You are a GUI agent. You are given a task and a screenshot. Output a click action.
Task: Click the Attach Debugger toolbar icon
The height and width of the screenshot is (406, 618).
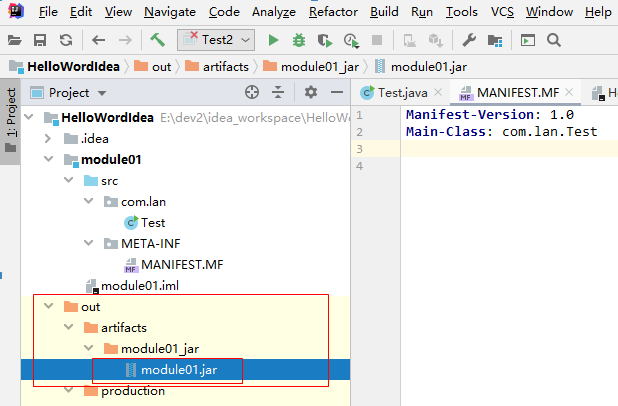[x=410, y=40]
